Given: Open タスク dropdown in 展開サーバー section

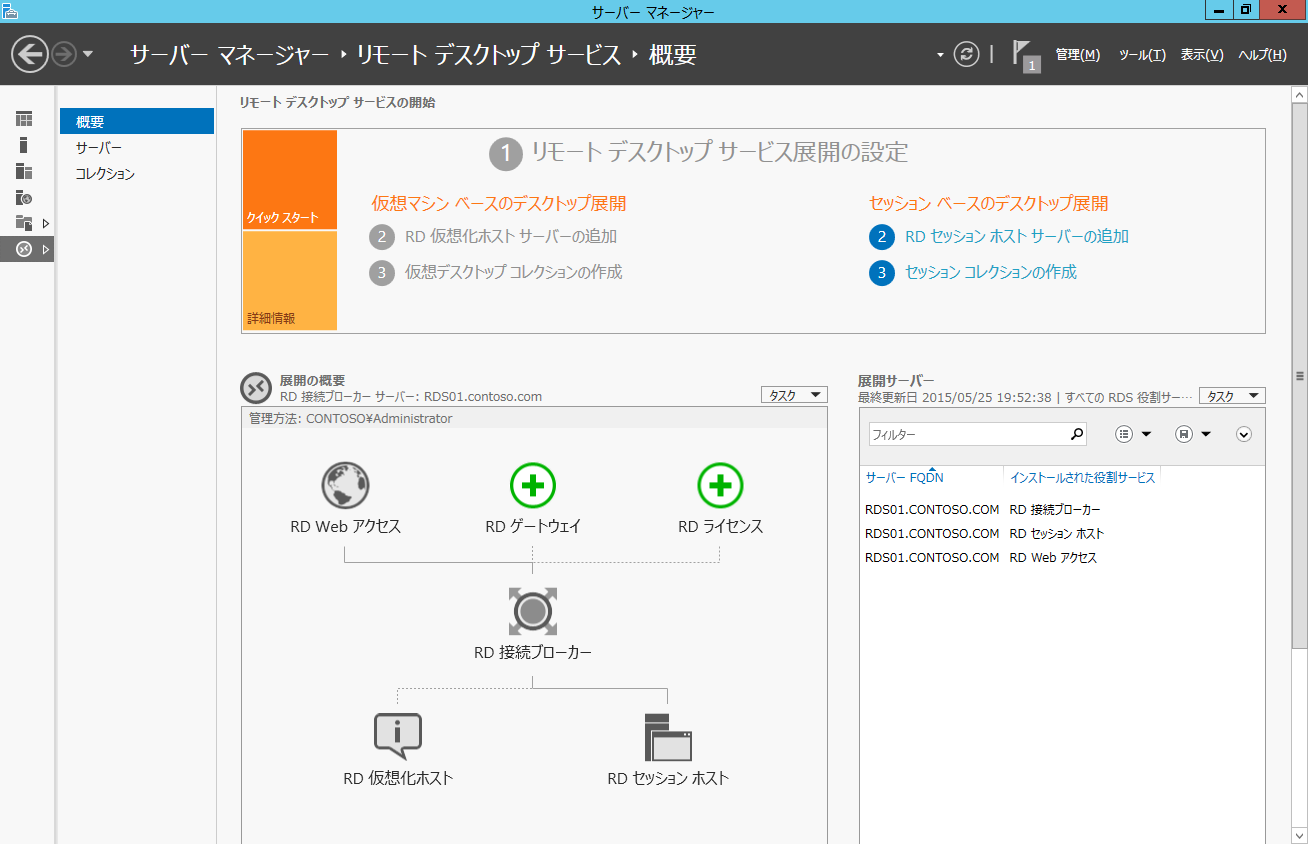Looking at the screenshot, I should (1231, 396).
